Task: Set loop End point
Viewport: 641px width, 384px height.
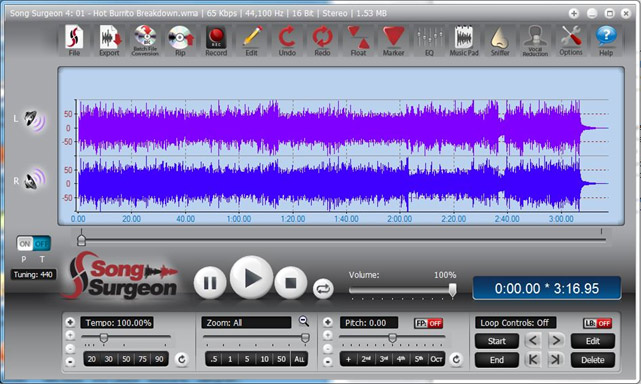Action: [497, 360]
